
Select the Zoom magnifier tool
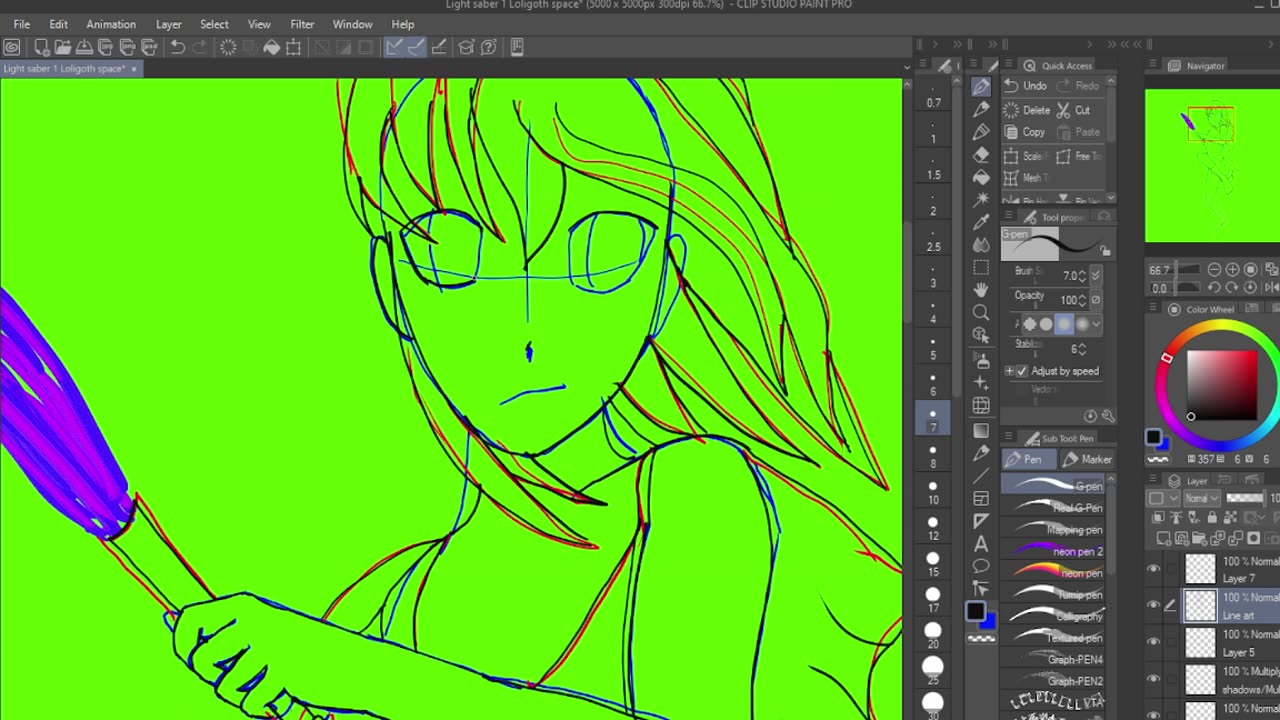coord(981,311)
